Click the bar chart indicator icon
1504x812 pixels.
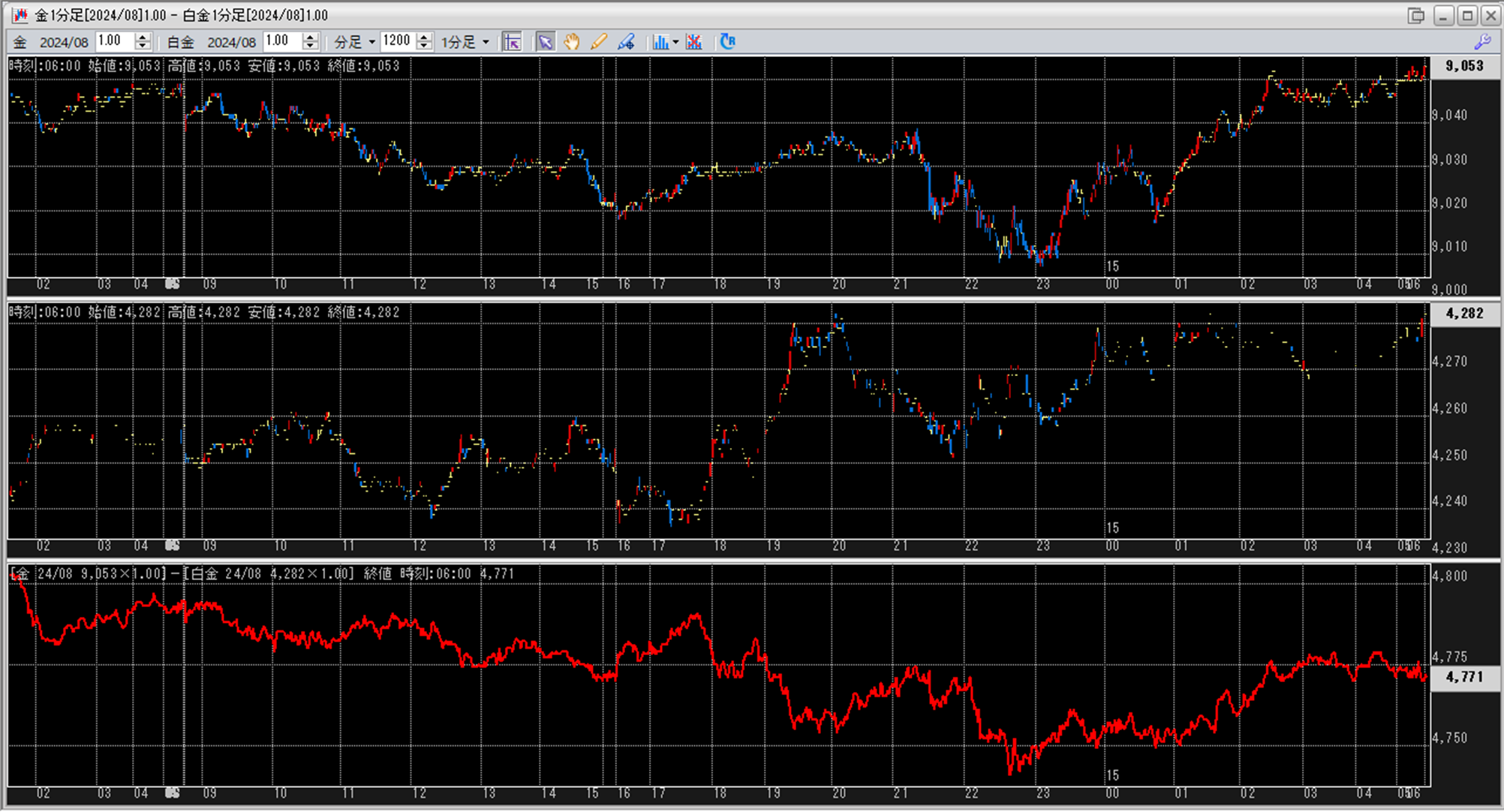coord(660,42)
